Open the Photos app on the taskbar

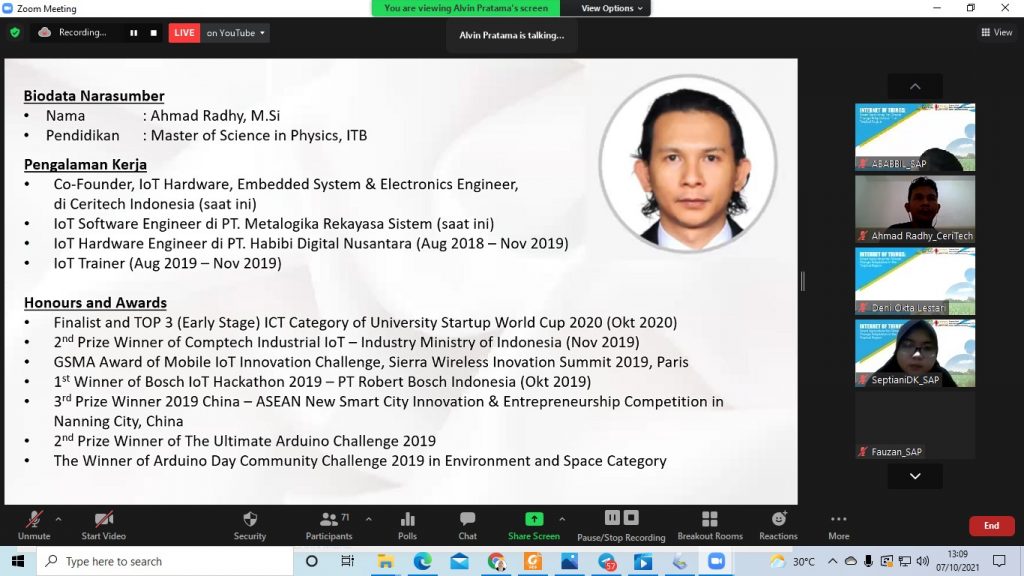pyautogui.click(x=569, y=561)
